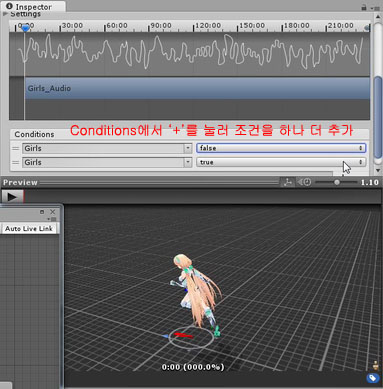Click the 120:00 mark on the timeline ruler
This screenshot has width=383, height=389.
pyautogui.click(x=208, y=25)
